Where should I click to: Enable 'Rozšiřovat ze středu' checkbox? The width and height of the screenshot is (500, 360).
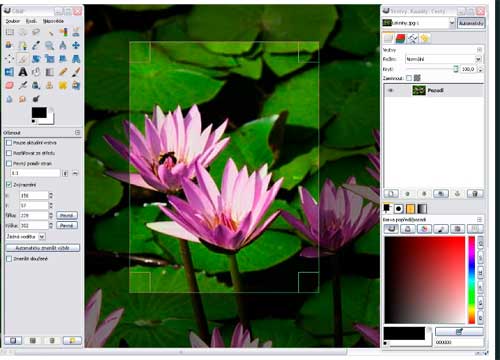[x=9, y=153]
